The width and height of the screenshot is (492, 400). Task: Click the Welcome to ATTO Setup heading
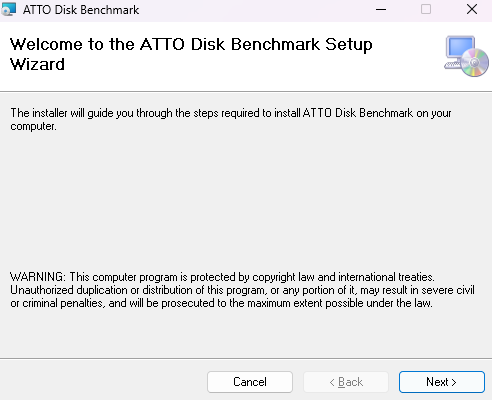(191, 54)
